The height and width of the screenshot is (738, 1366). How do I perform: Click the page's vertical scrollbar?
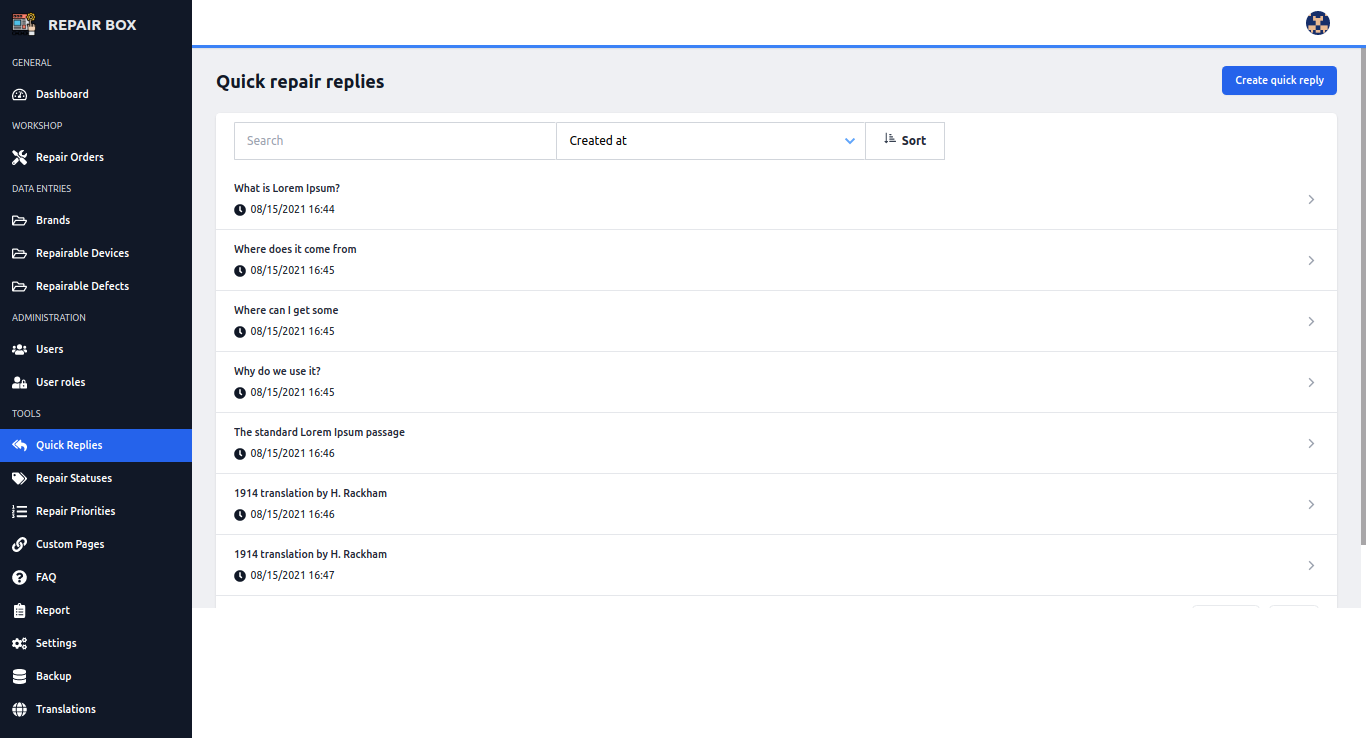point(1362,300)
